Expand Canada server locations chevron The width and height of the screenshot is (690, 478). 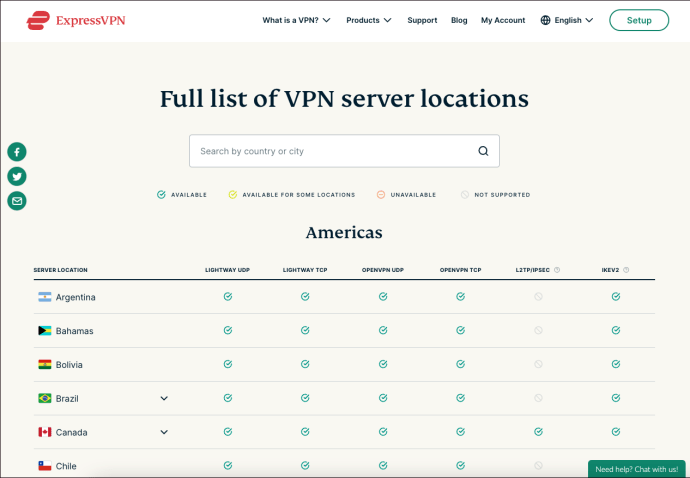(x=164, y=432)
